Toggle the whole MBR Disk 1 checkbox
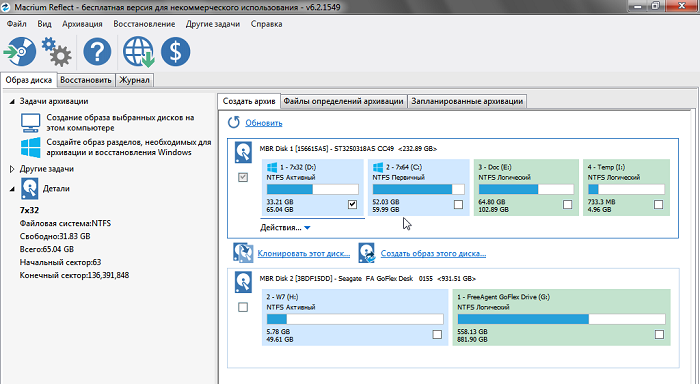Image resolution: width=700 pixels, height=384 pixels. 243,178
